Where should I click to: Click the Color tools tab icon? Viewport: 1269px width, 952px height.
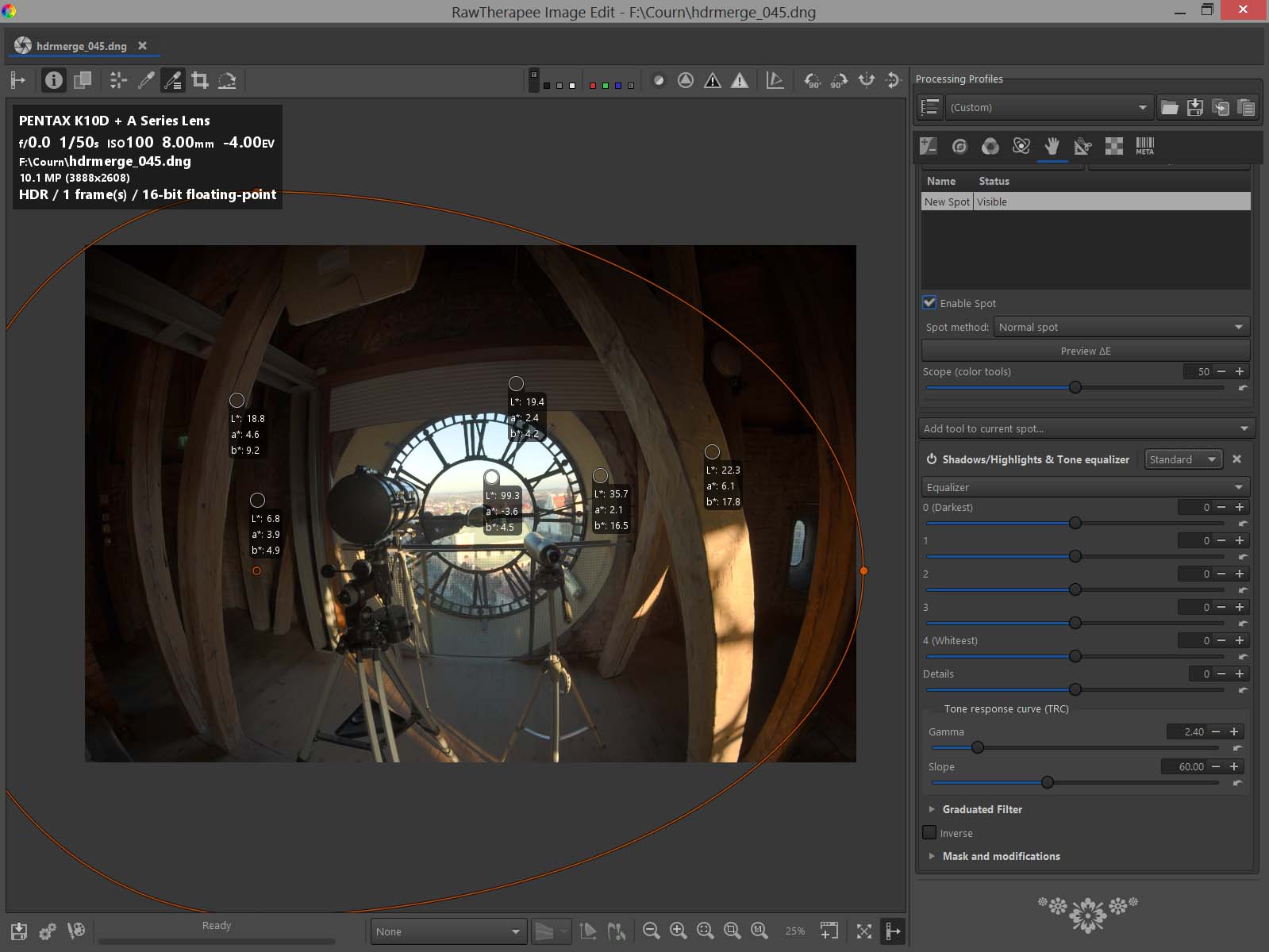pos(990,146)
